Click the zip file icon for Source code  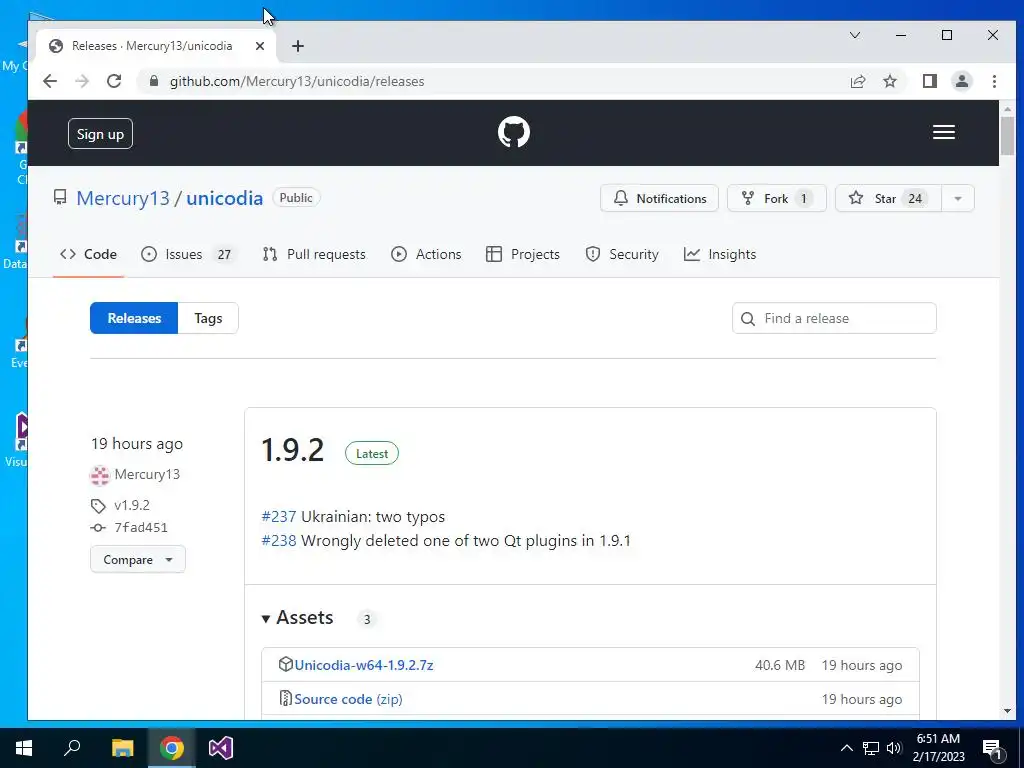285,698
